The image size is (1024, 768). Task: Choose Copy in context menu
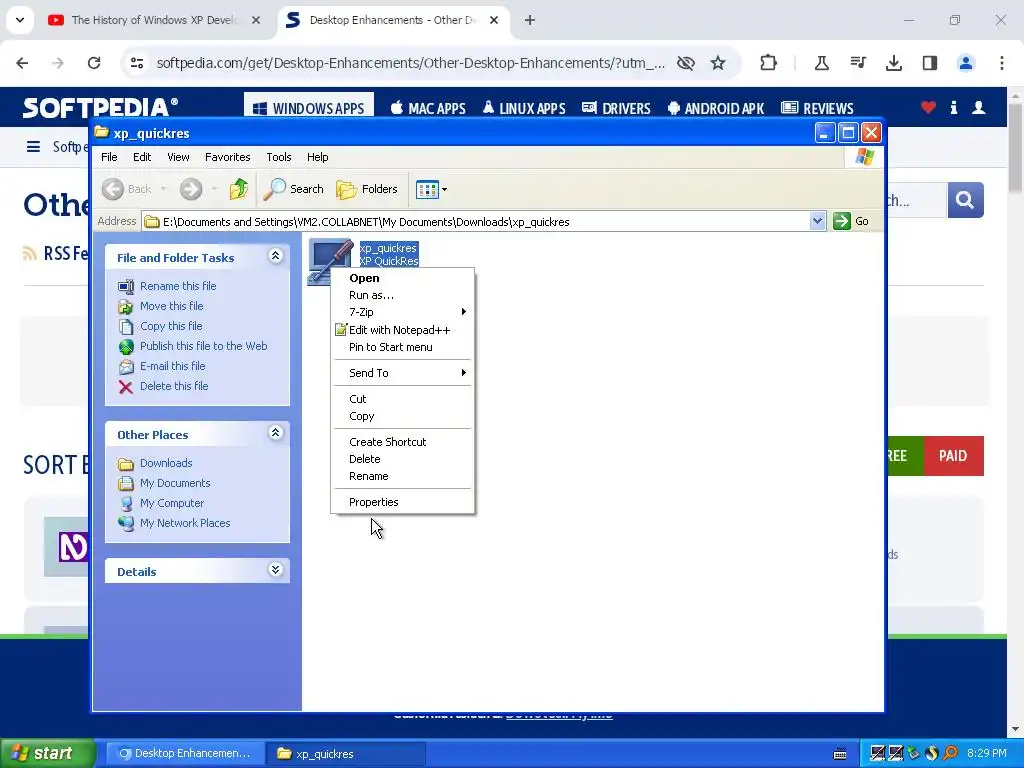(x=402, y=416)
